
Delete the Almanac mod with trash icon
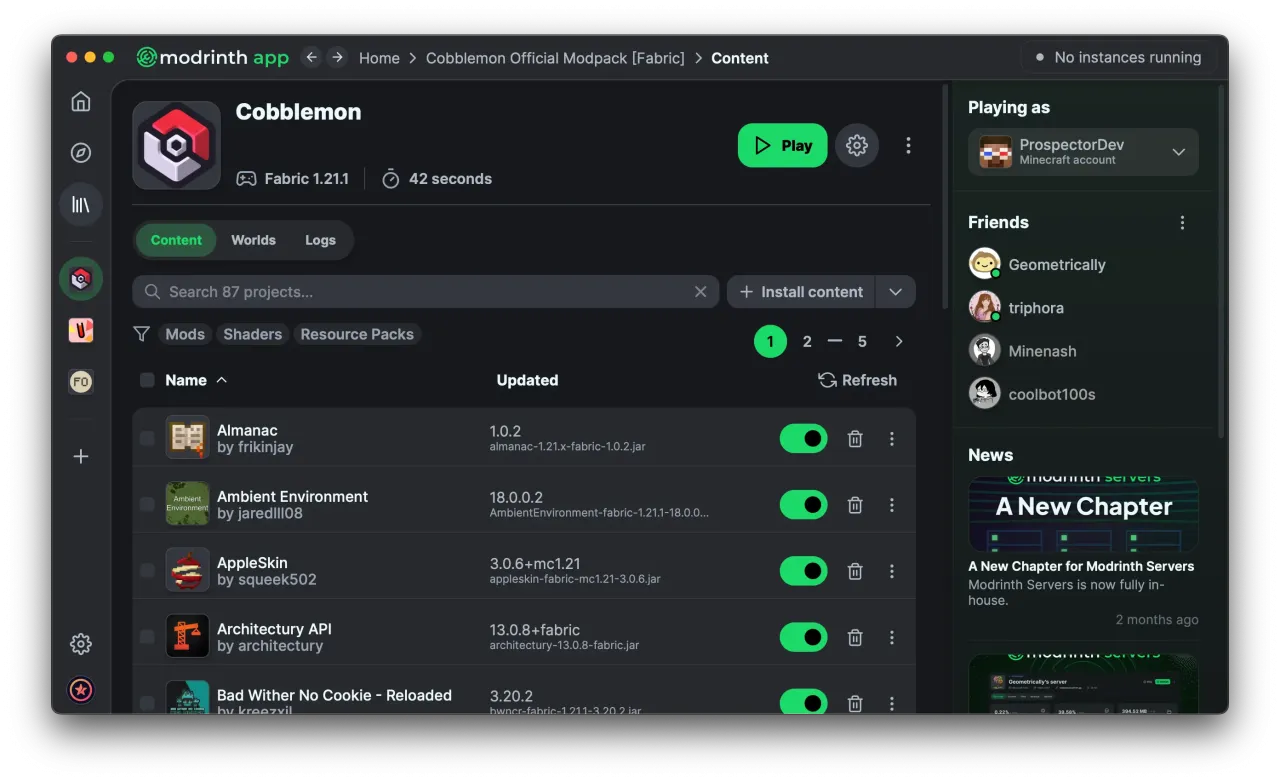pyautogui.click(x=855, y=439)
